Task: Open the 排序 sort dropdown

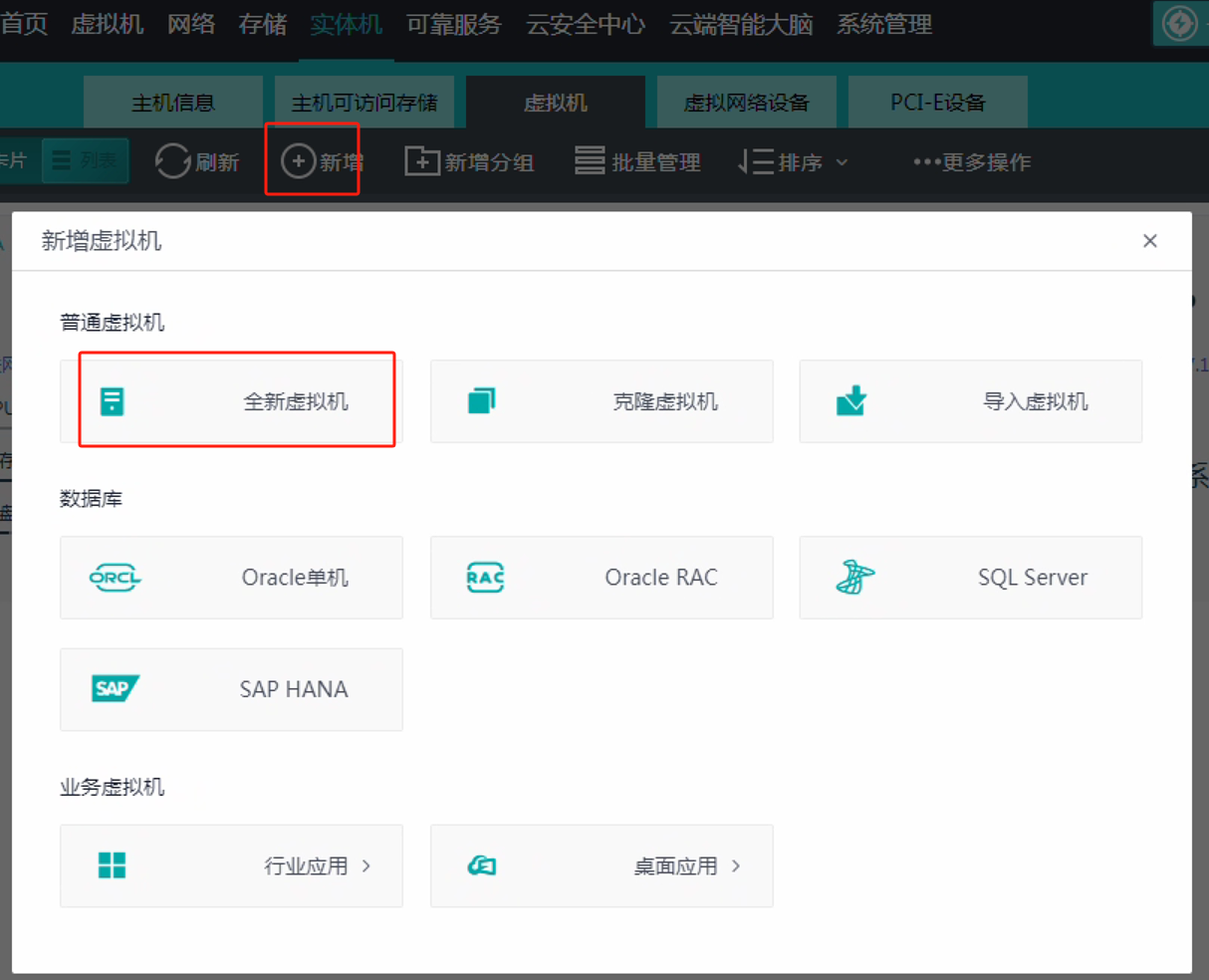Action: (794, 161)
